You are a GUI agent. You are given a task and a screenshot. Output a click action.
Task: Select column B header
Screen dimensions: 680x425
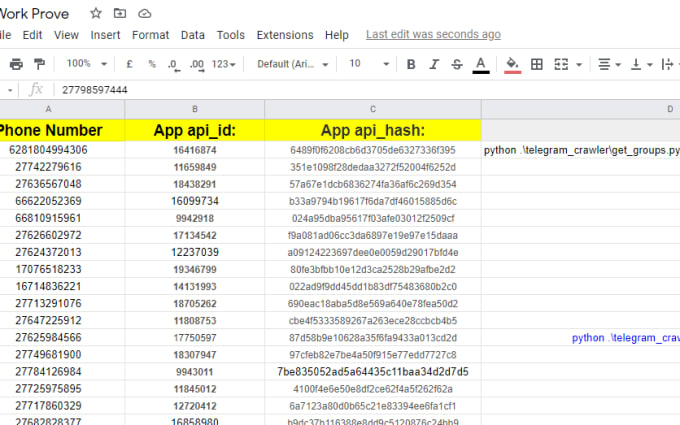point(195,109)
